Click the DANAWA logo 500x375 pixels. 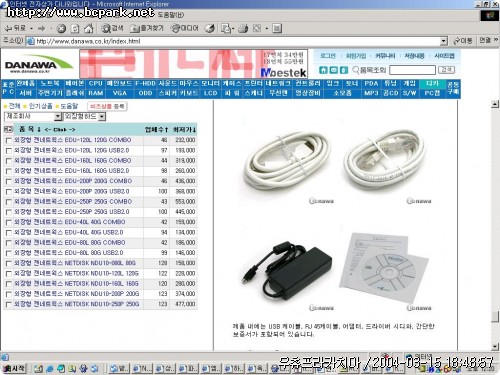(x=38, y=64)
